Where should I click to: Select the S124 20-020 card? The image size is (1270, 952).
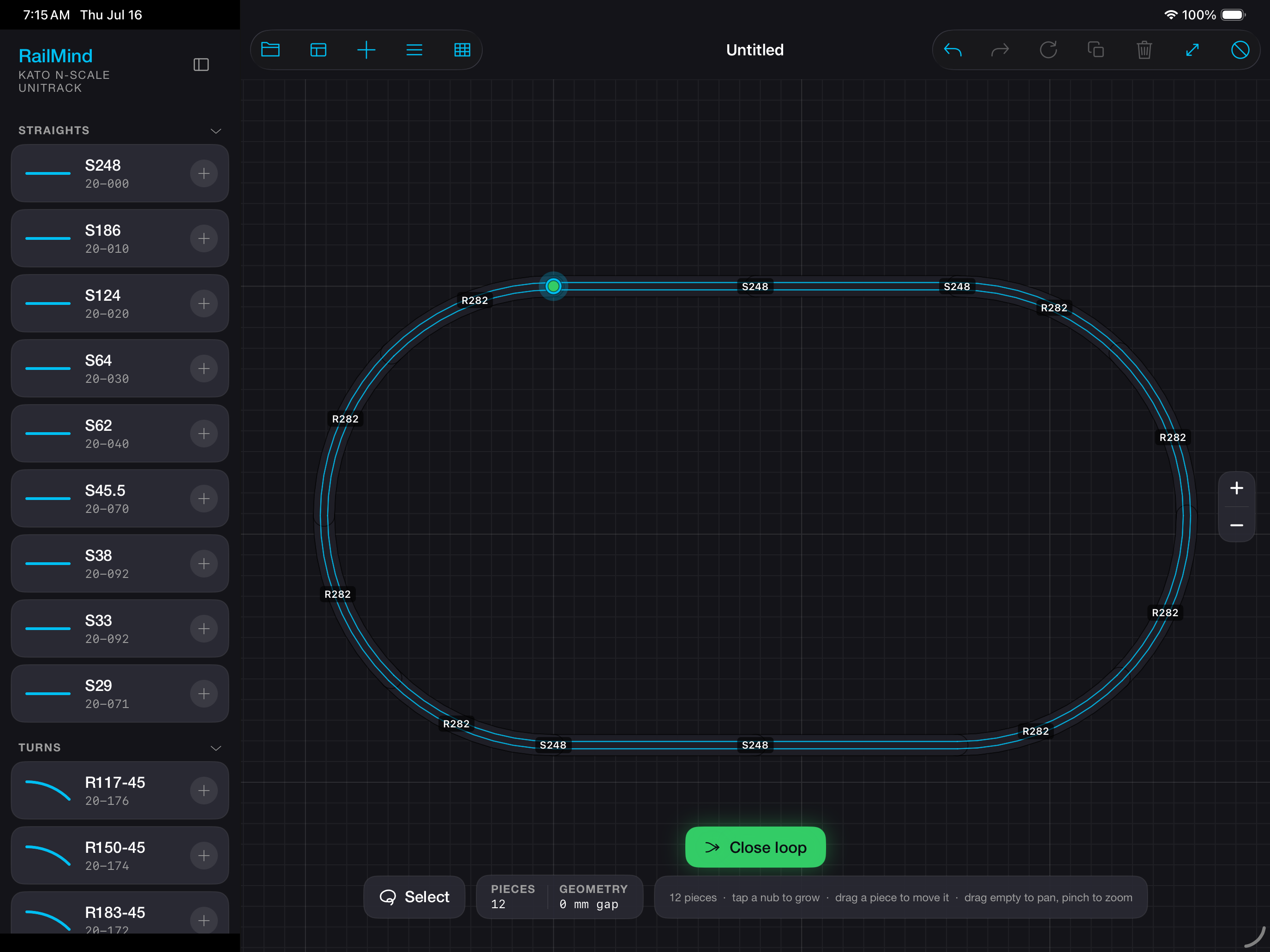pyautogui.click(x=120, y=303)
